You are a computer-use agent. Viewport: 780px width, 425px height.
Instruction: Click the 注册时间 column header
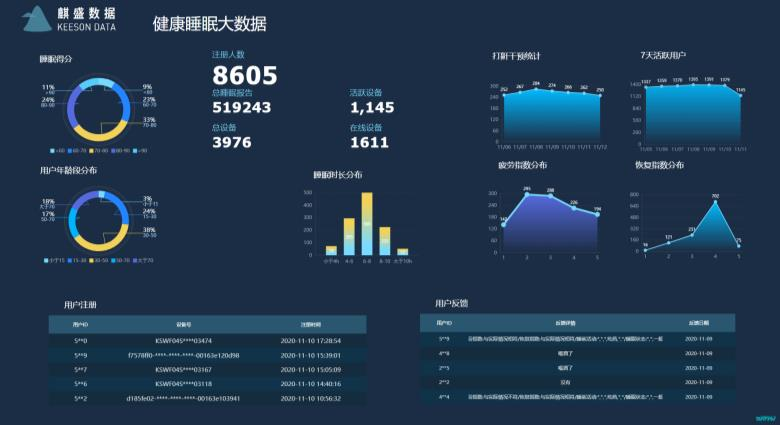[x=311, y=325]
